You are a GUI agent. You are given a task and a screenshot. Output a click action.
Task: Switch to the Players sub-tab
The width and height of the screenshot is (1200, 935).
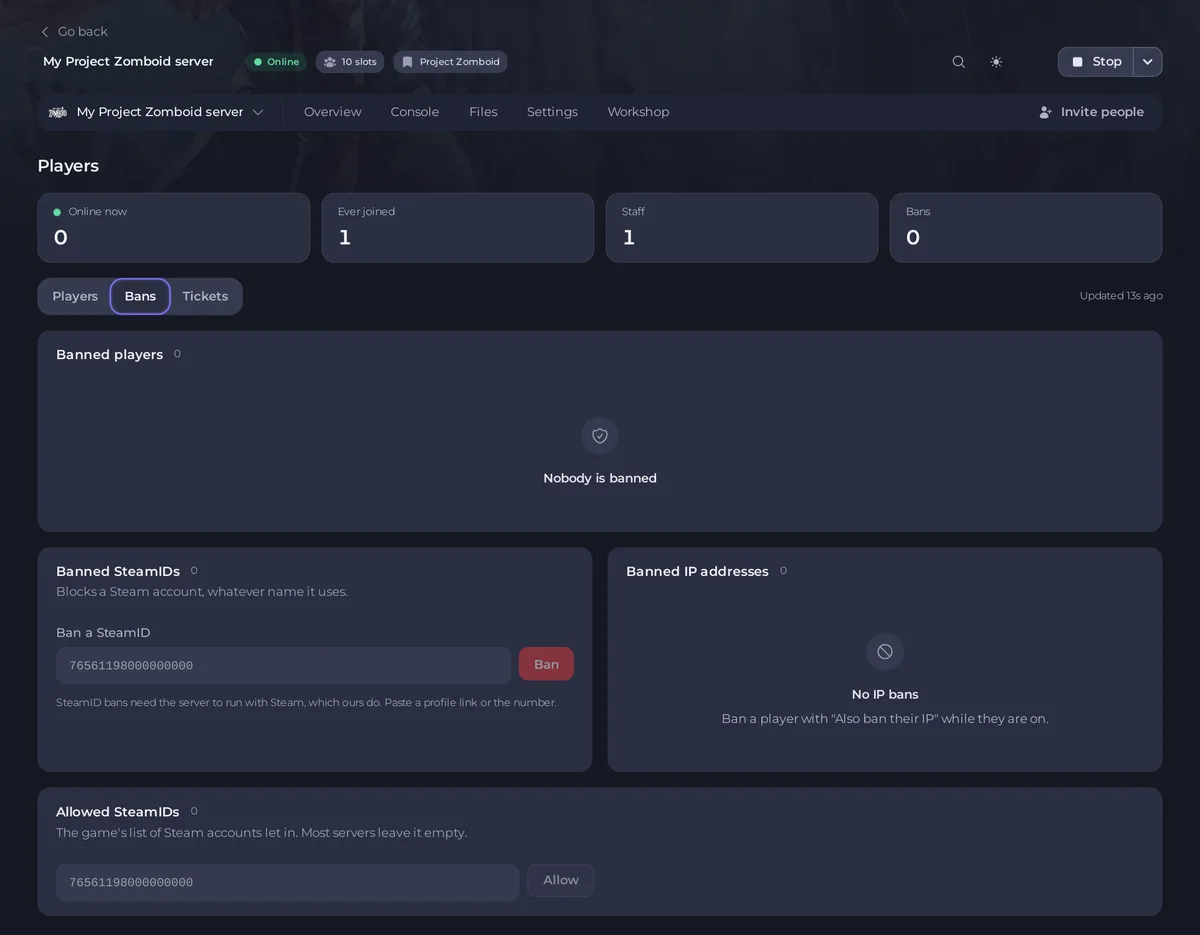(x=75, y=296)
